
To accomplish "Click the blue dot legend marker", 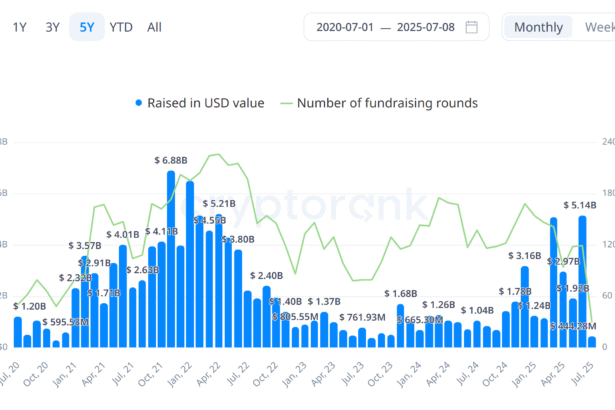I will click(x=138, y=103).
